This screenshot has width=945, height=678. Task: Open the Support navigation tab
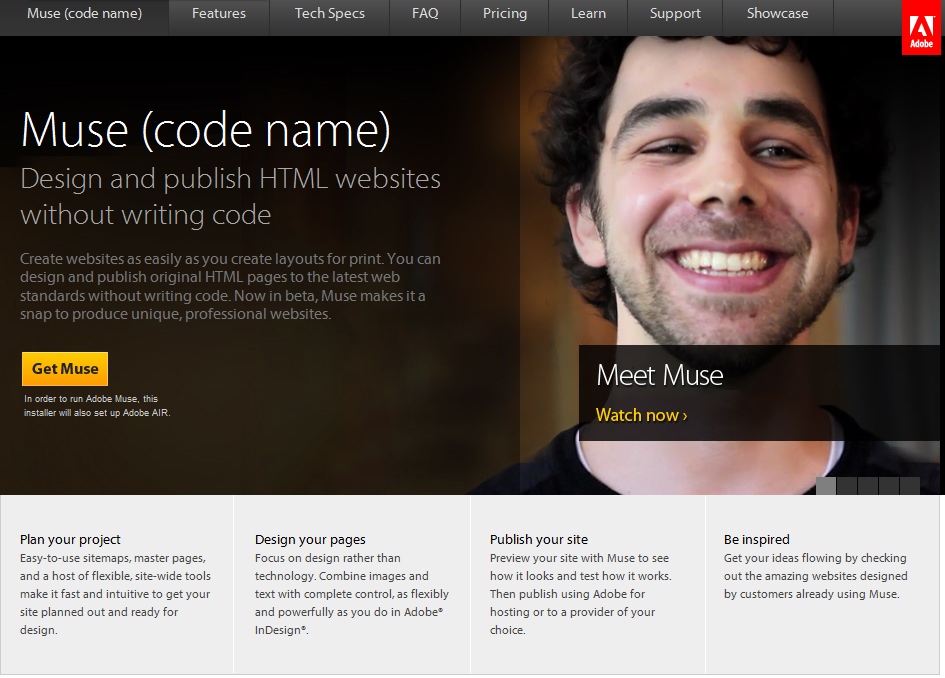tap(675, 13)
